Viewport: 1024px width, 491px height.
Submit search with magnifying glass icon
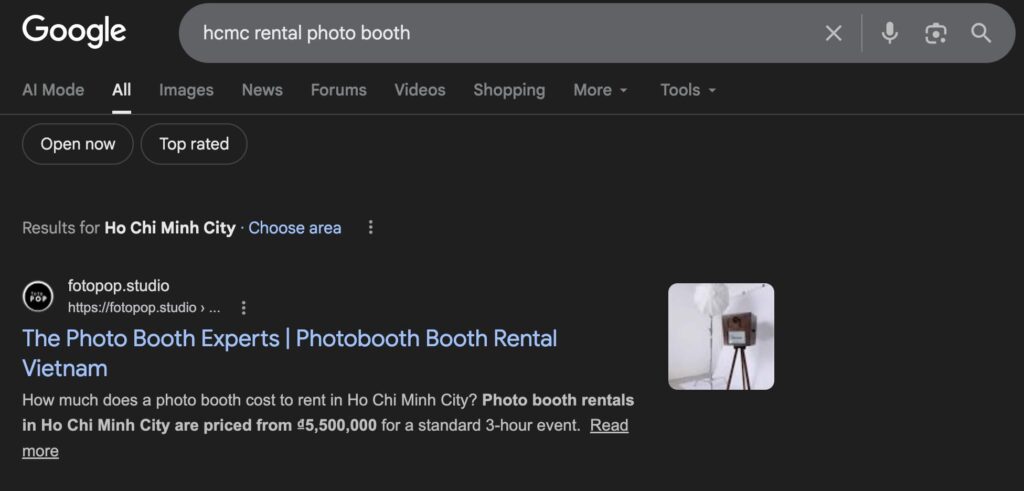(x=981, y=33)
